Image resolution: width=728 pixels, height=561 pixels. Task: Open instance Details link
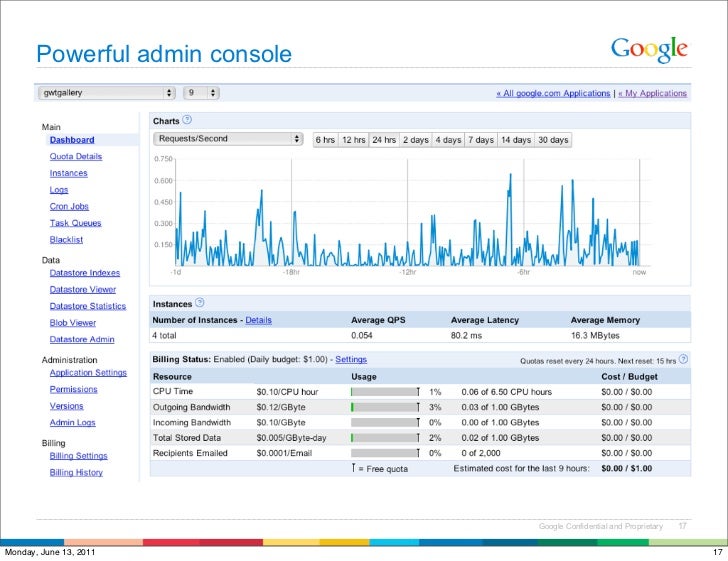coord(258,320)
